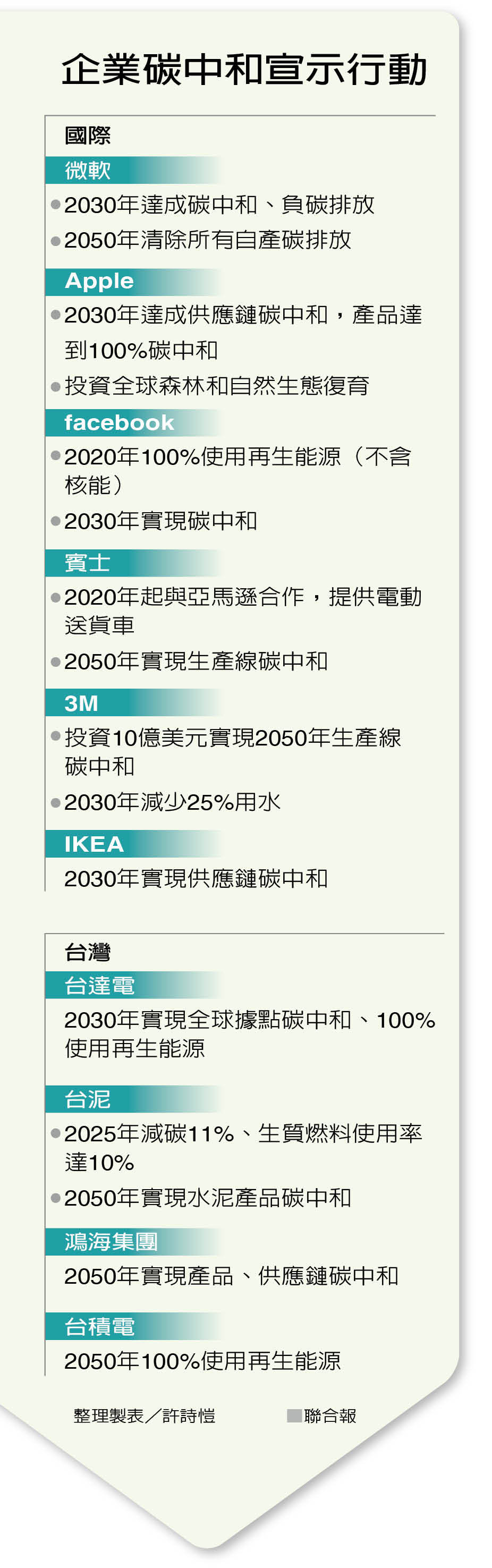Screen dimensions: 492x1568
Task: Click the 台積電 header bar
Action: tap(134, 1326)
